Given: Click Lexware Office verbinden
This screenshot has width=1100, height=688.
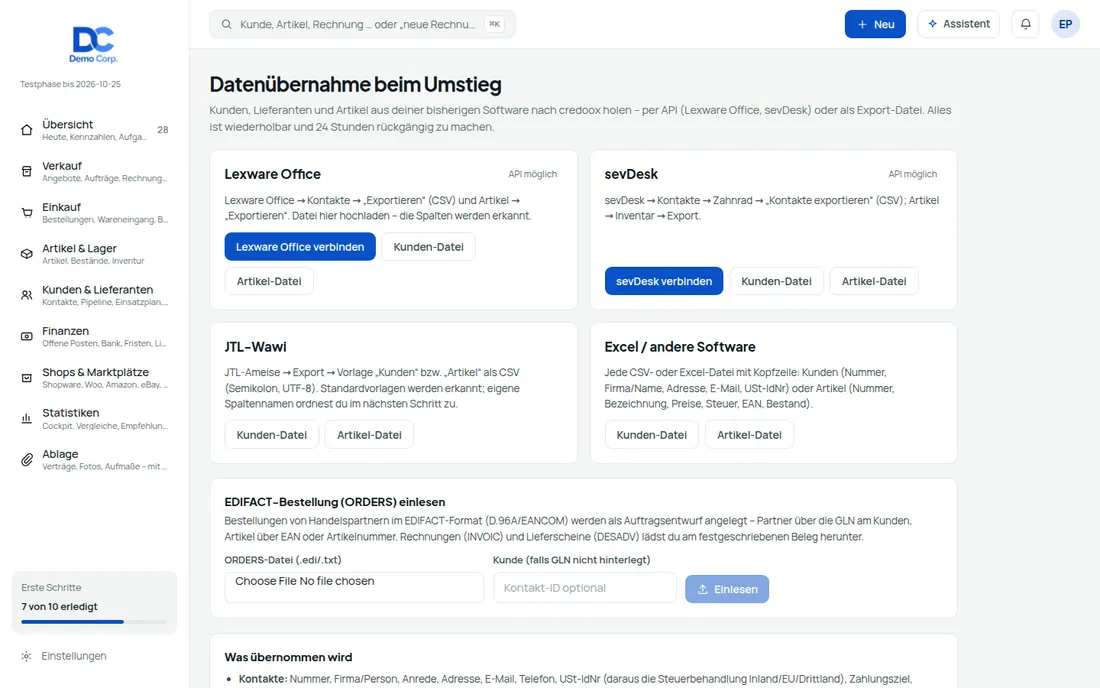Looking at the screenshot, I should [x=300, y=247].
